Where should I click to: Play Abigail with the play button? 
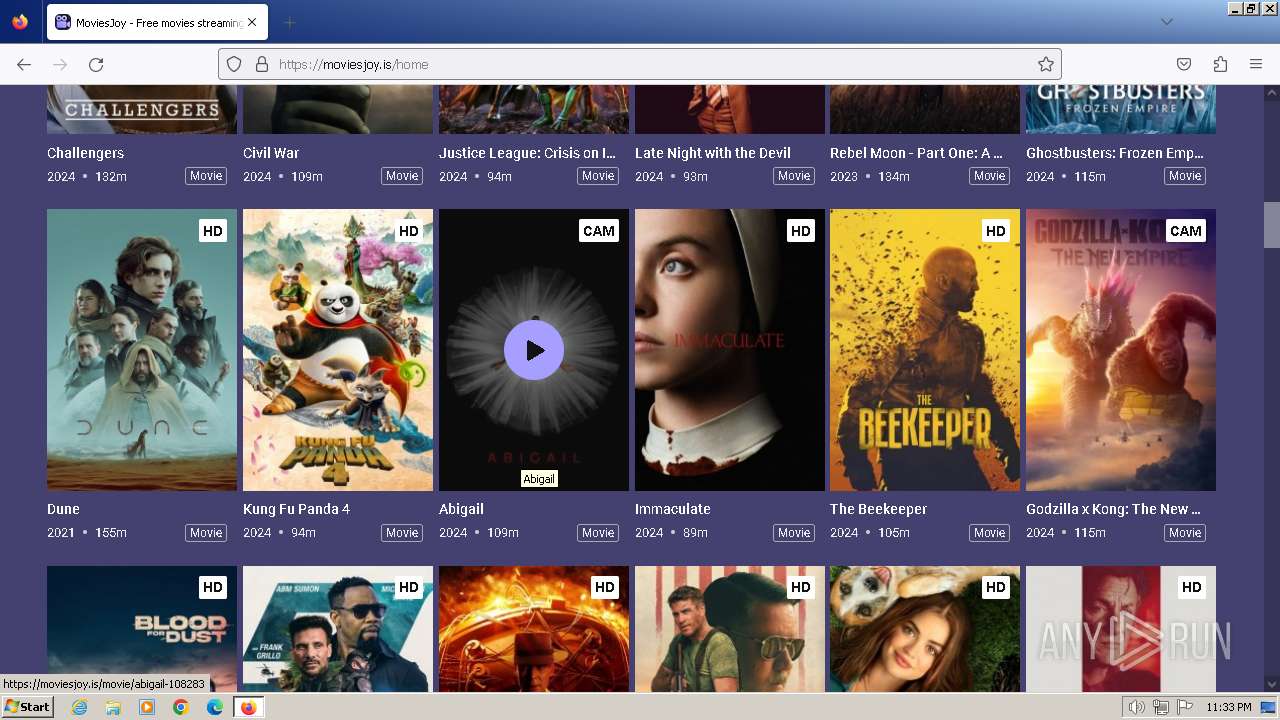(x=534, y=350)
